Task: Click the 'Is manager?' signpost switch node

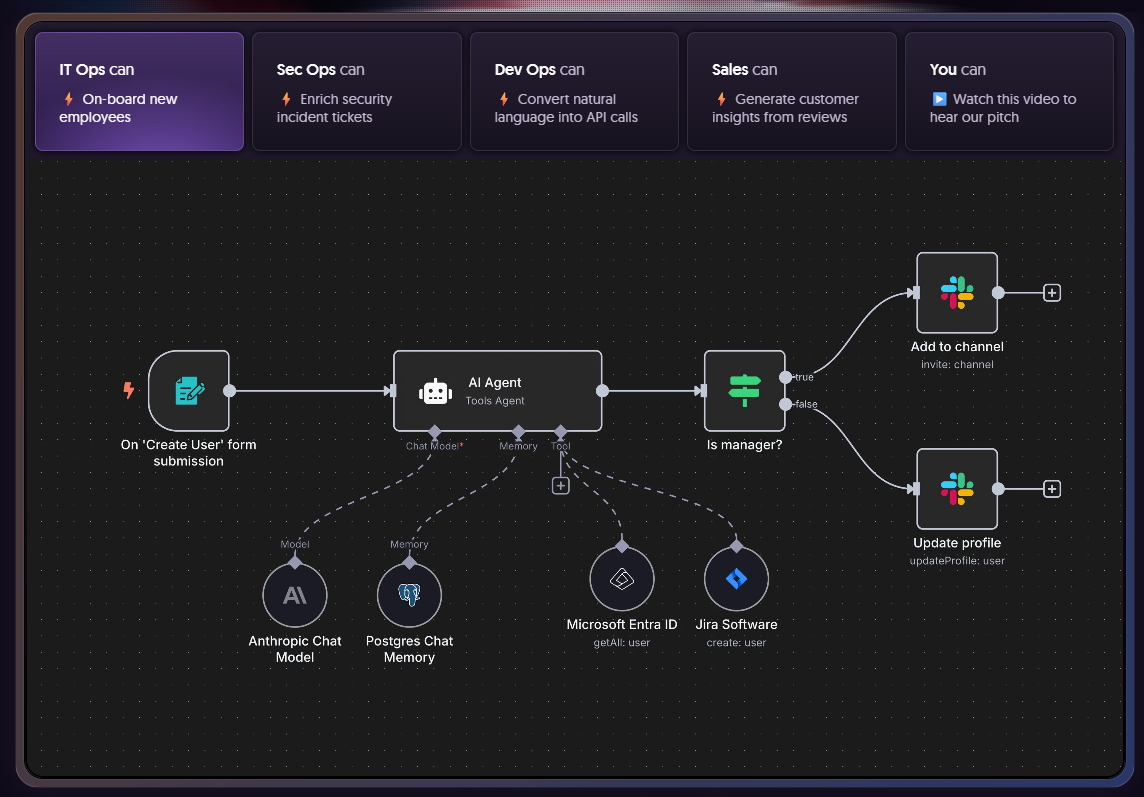Action: 744,391
